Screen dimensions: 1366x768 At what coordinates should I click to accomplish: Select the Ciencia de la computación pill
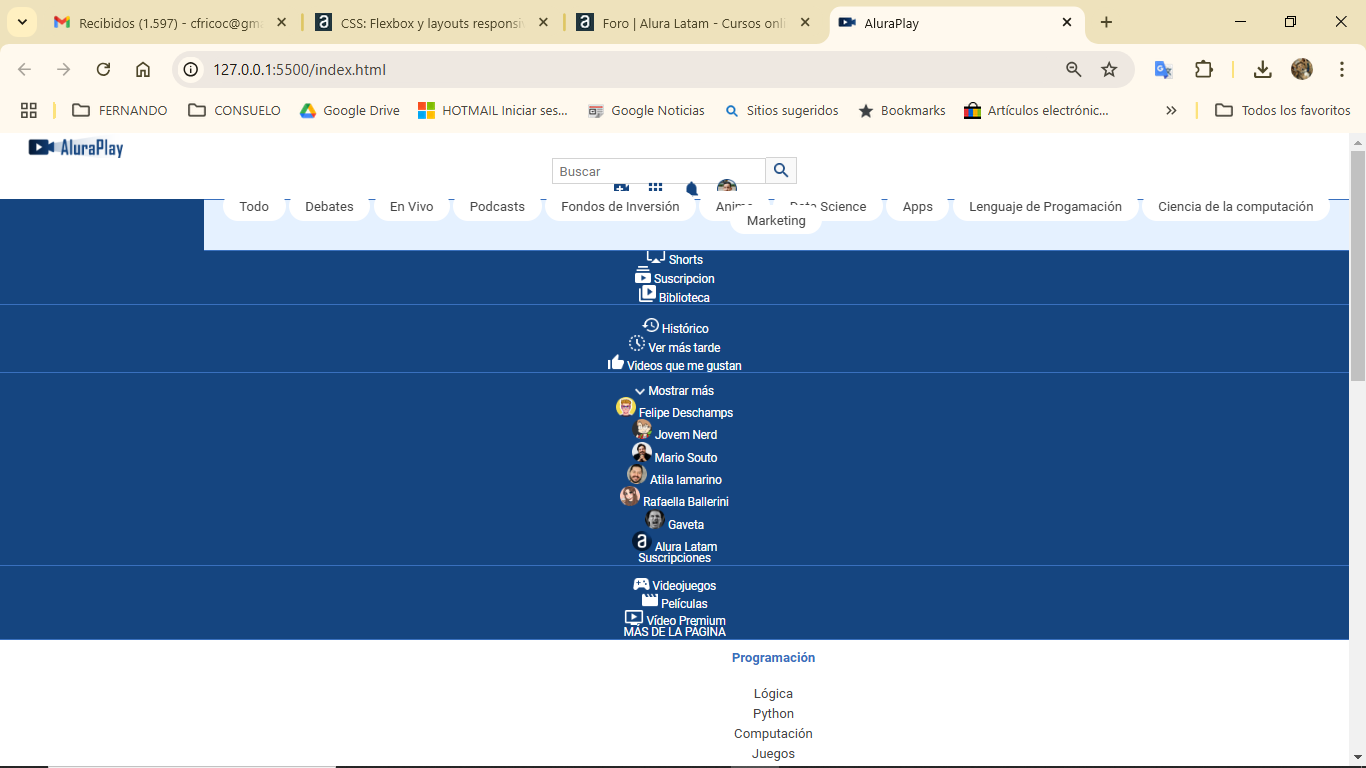coord(1236,206)
